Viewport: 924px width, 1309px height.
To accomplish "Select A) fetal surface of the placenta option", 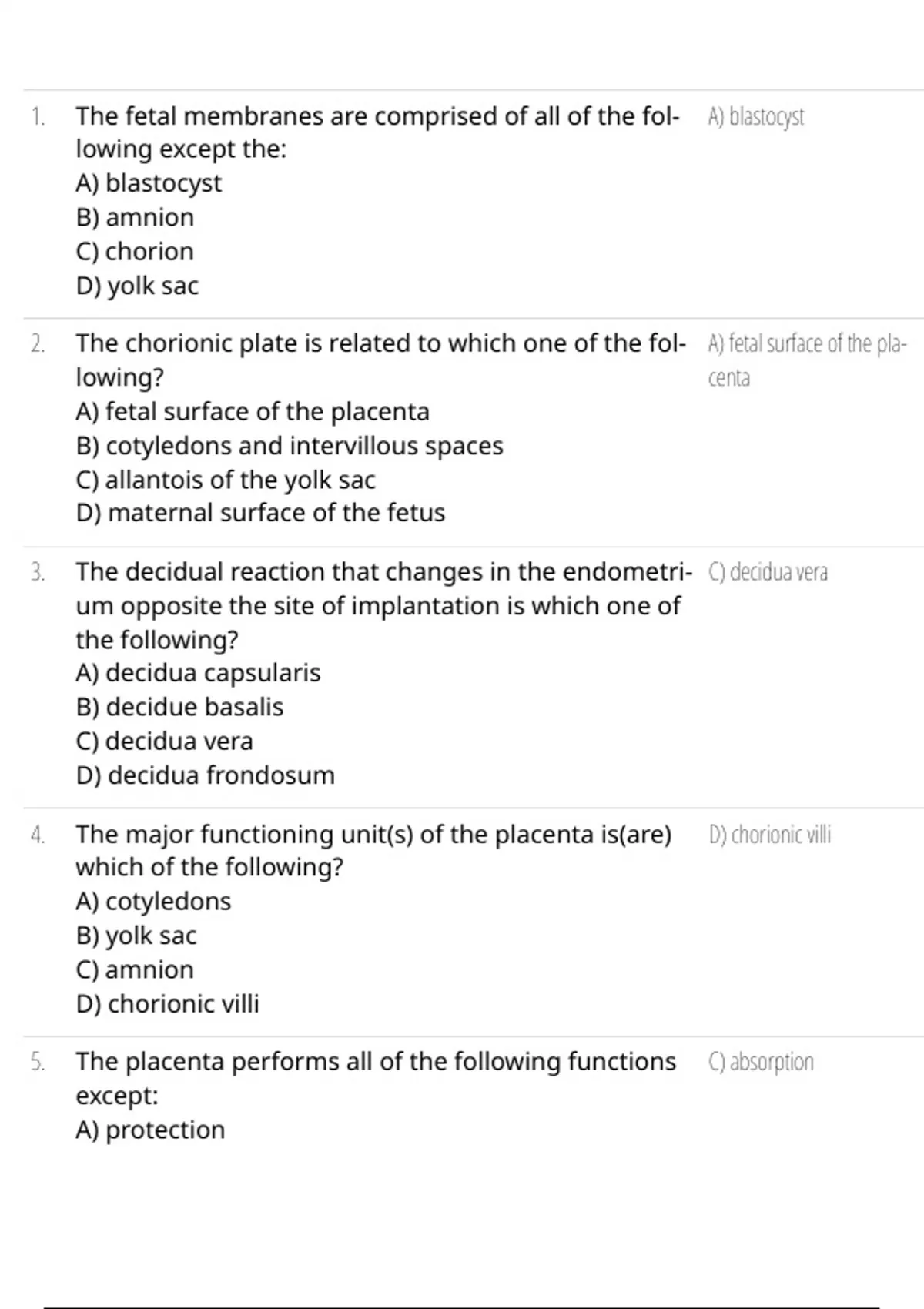I will [253, 412].
